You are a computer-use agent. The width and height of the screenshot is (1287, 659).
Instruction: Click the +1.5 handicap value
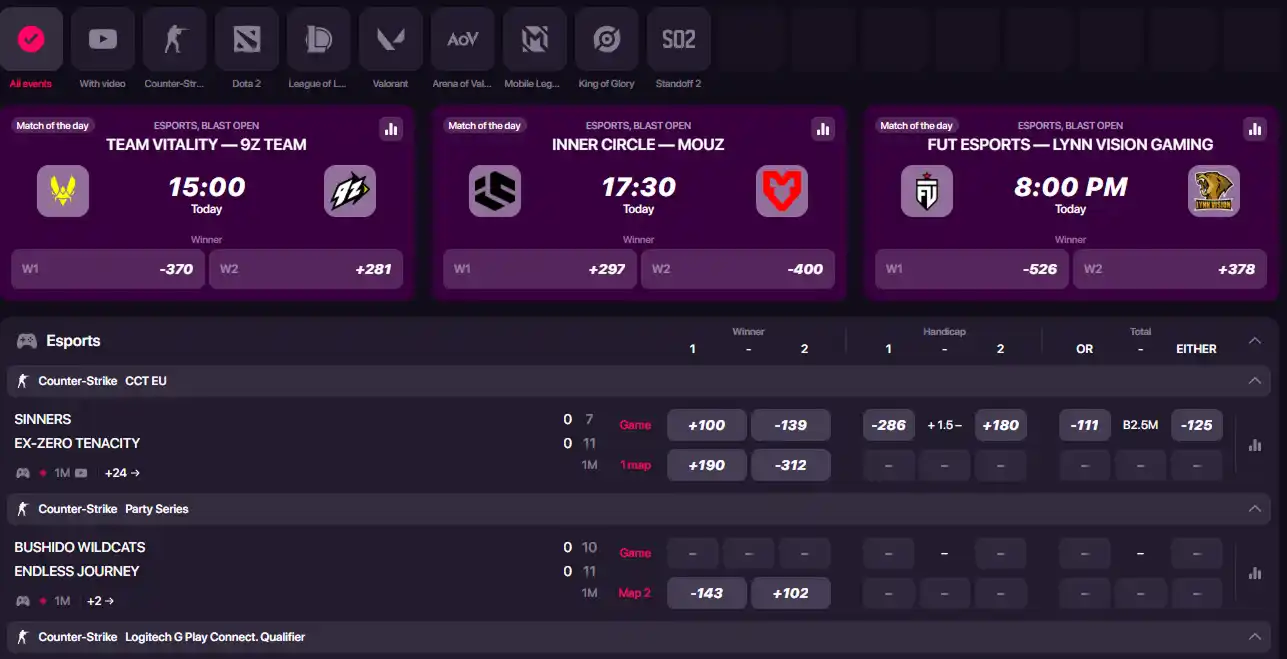(945, 425)
